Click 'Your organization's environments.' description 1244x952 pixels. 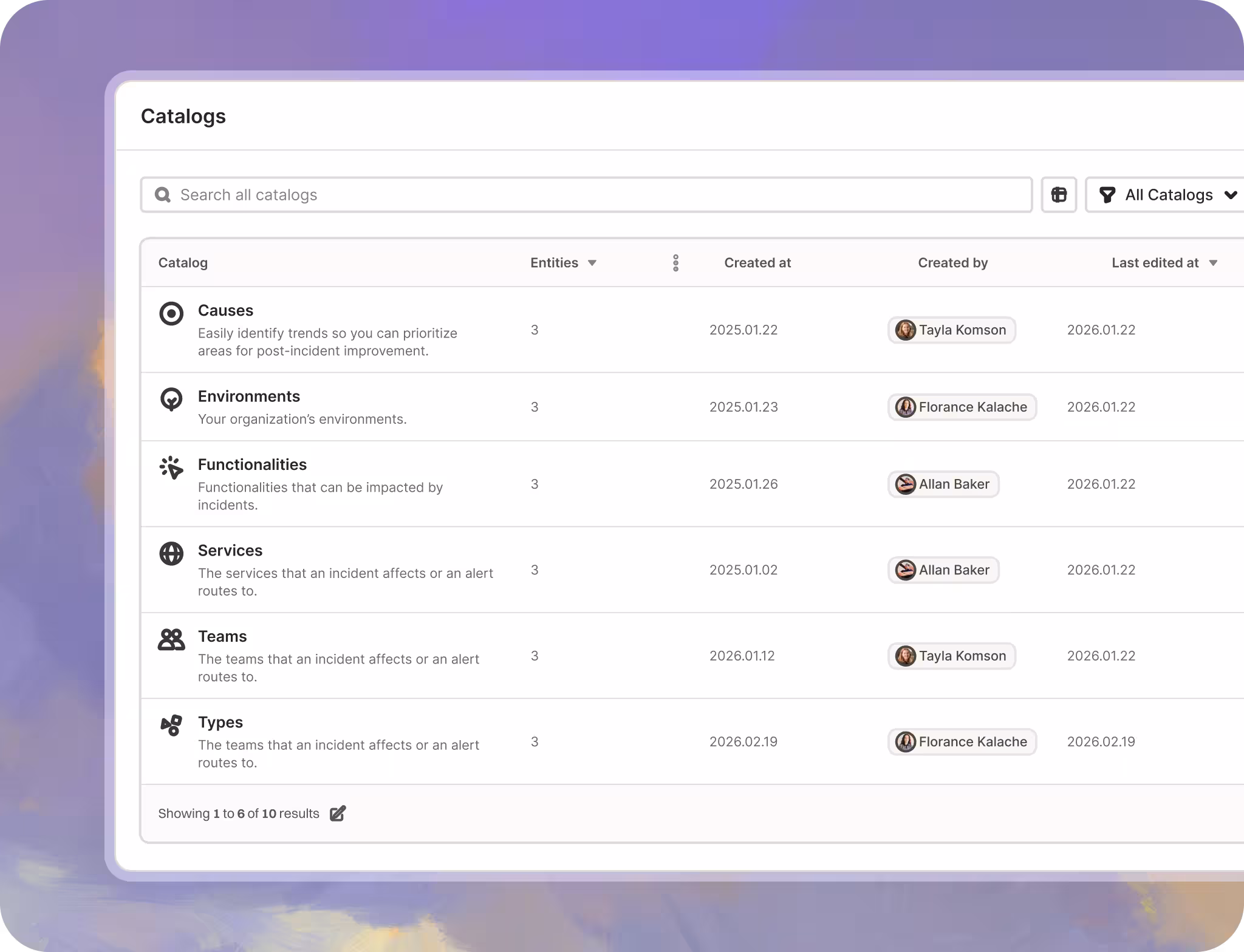click(302, 420)
